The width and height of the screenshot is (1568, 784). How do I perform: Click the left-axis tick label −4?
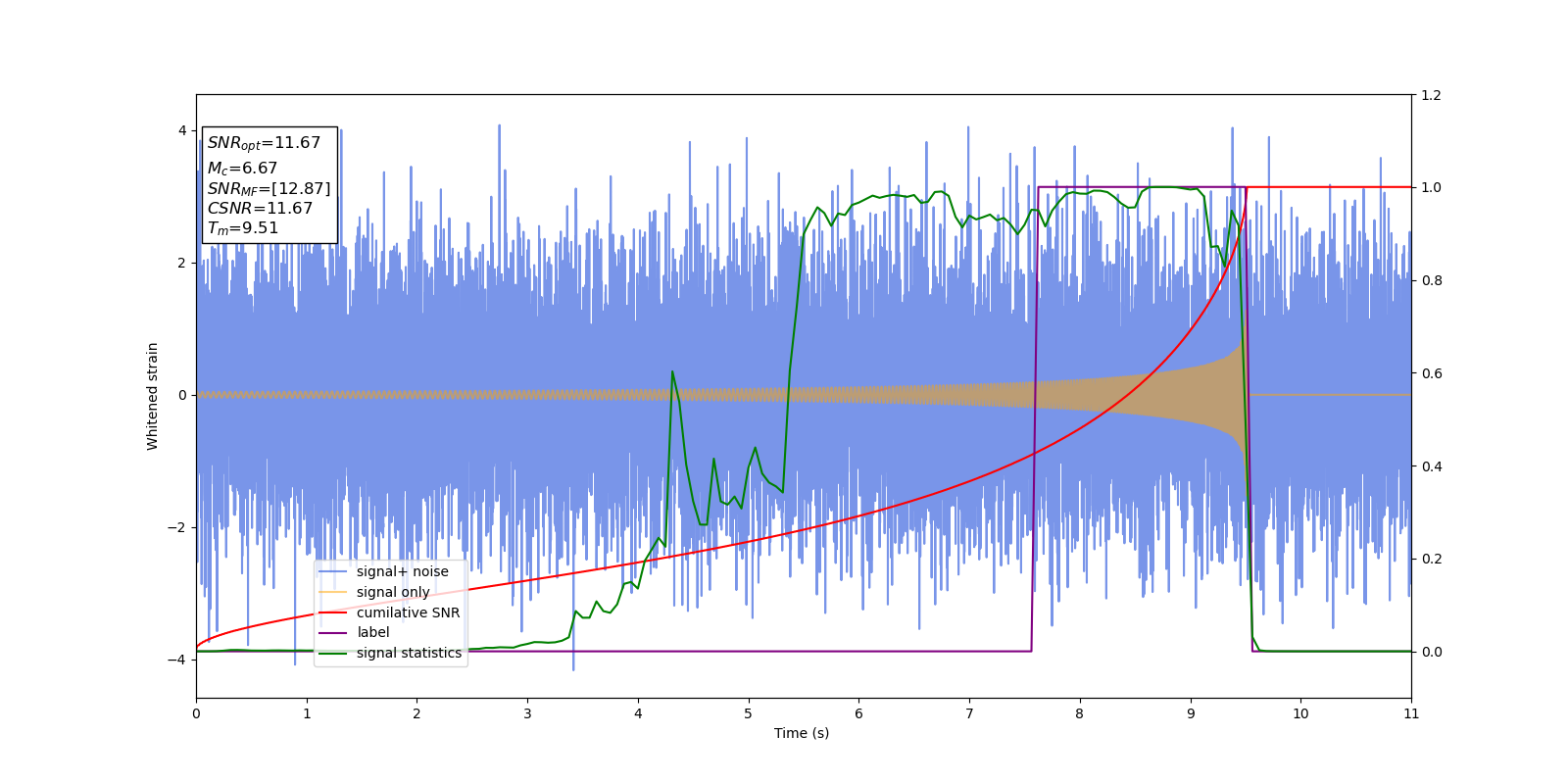tap(177, 660)
